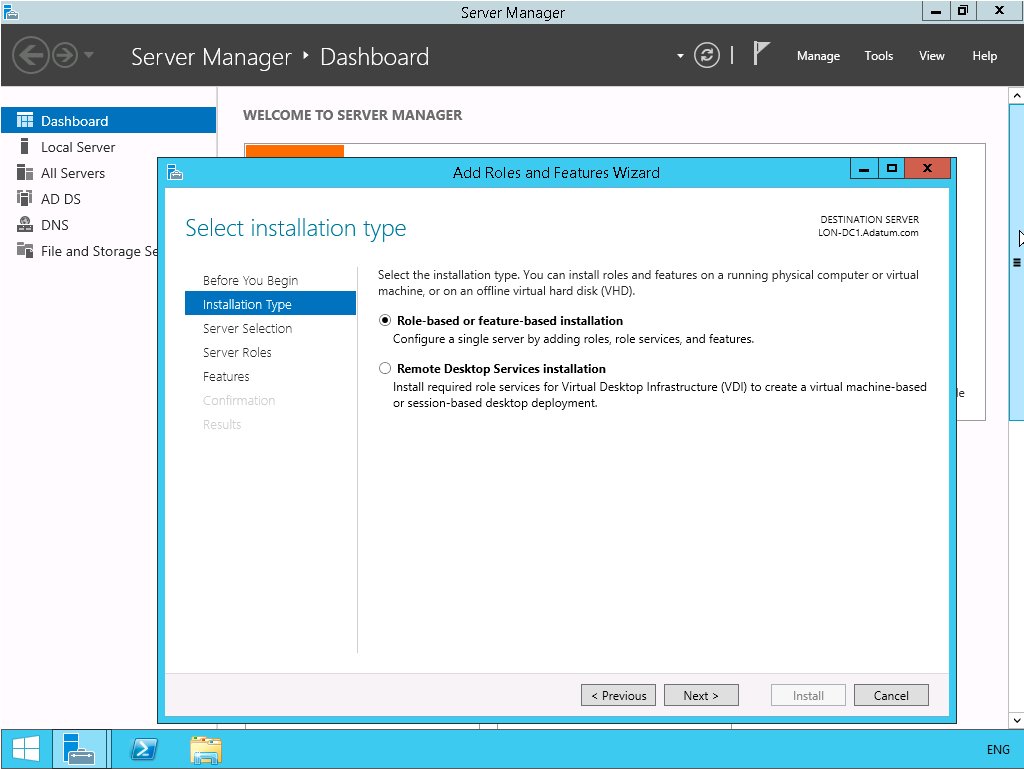The width and height of the screenshot is (1024, 769).
Task: Choose Remote Desktop Services installation
Action: pyautogui.click(x=385, y=368)
